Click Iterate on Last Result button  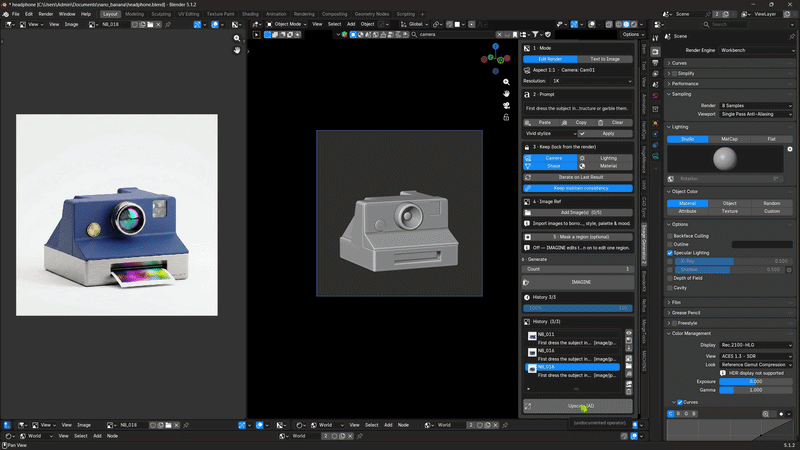click(578, 177)
